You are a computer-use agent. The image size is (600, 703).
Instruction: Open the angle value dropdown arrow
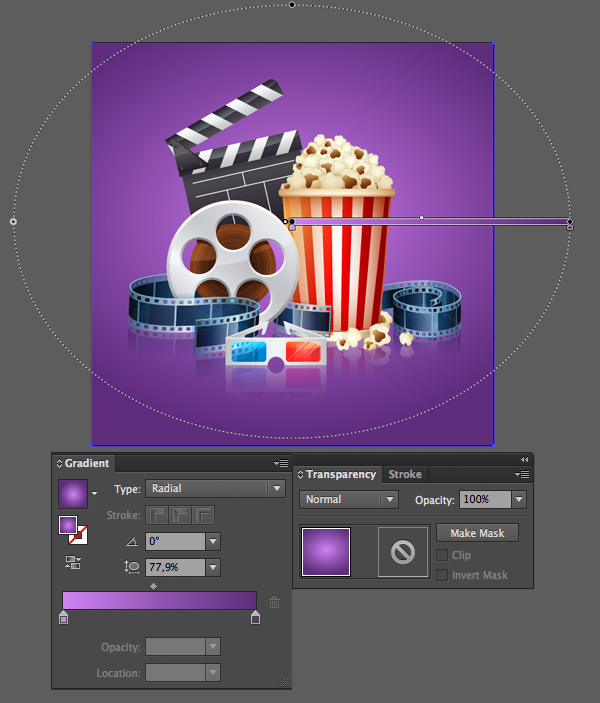(x=213, y=542)
